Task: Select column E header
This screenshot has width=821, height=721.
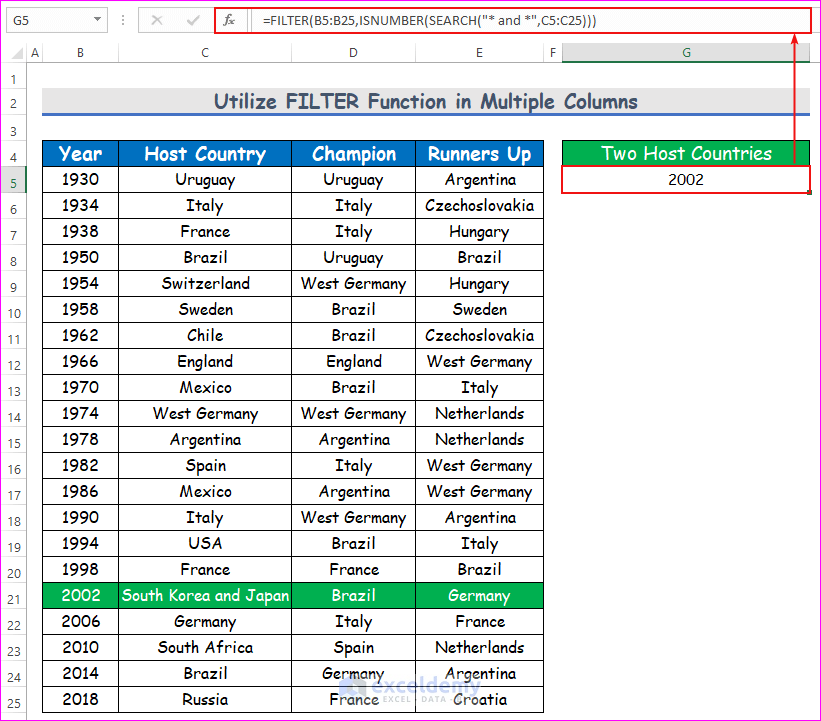Action: (479, 53)
